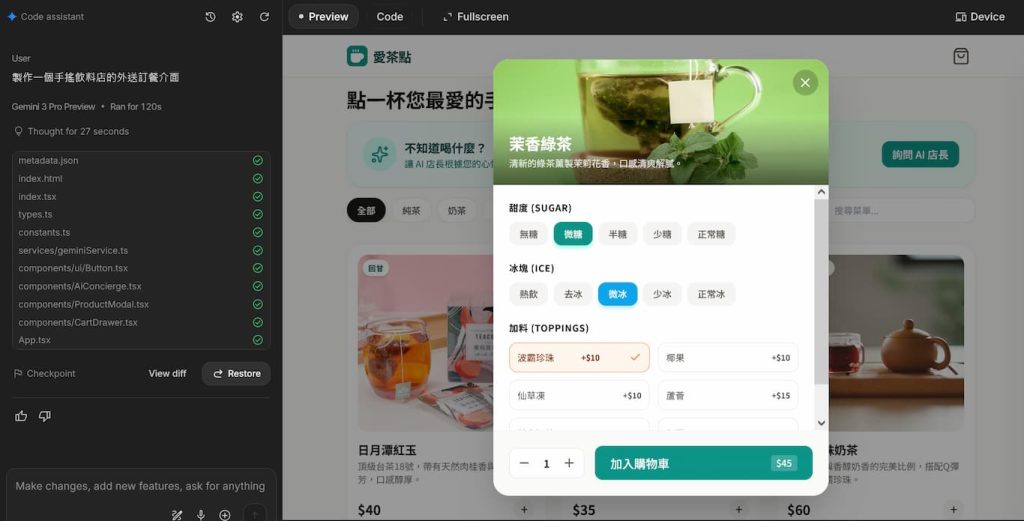Select 微糖 sugar level

[573, 234]
